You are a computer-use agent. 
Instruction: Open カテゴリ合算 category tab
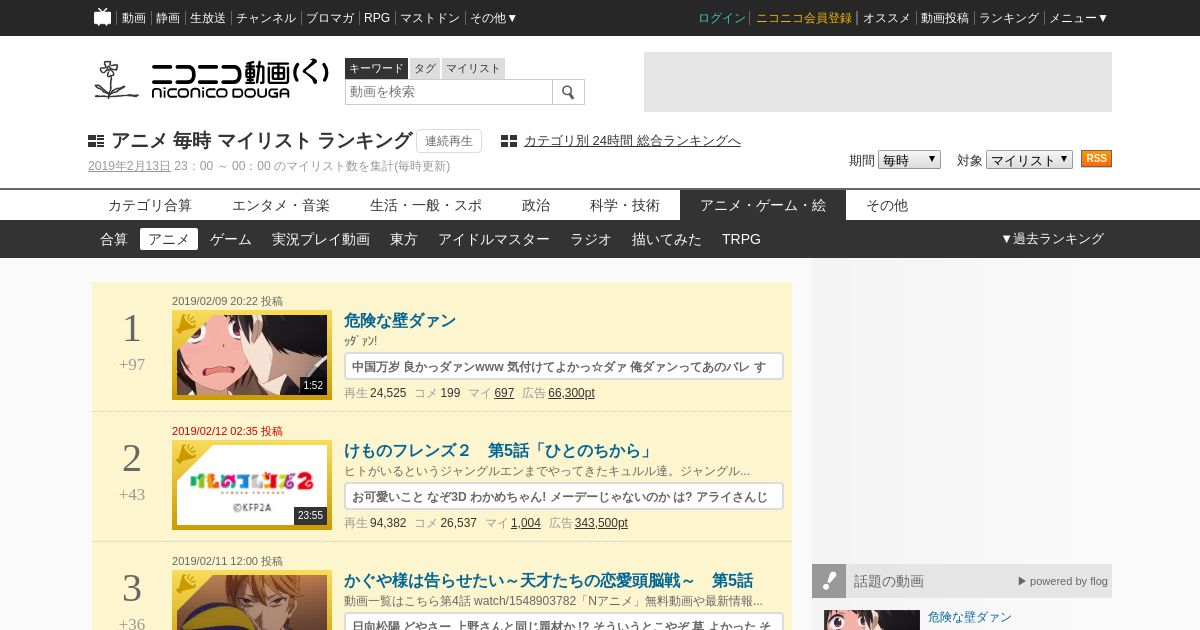pos(150,205)
